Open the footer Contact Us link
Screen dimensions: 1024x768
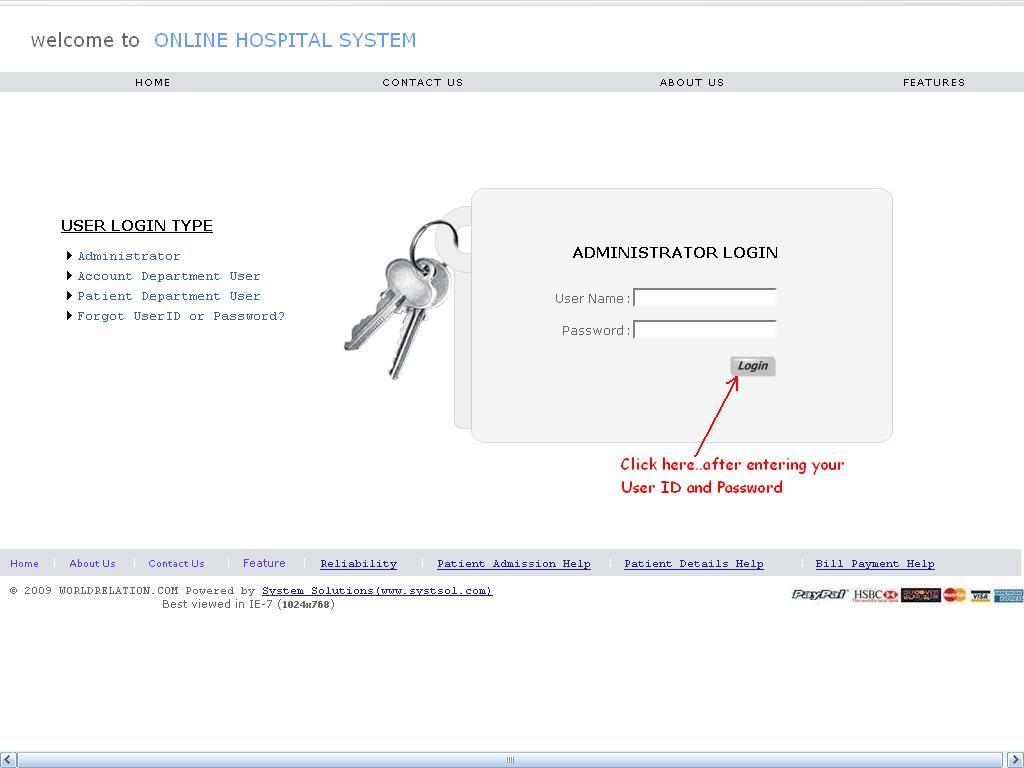(x=176, y=564)
